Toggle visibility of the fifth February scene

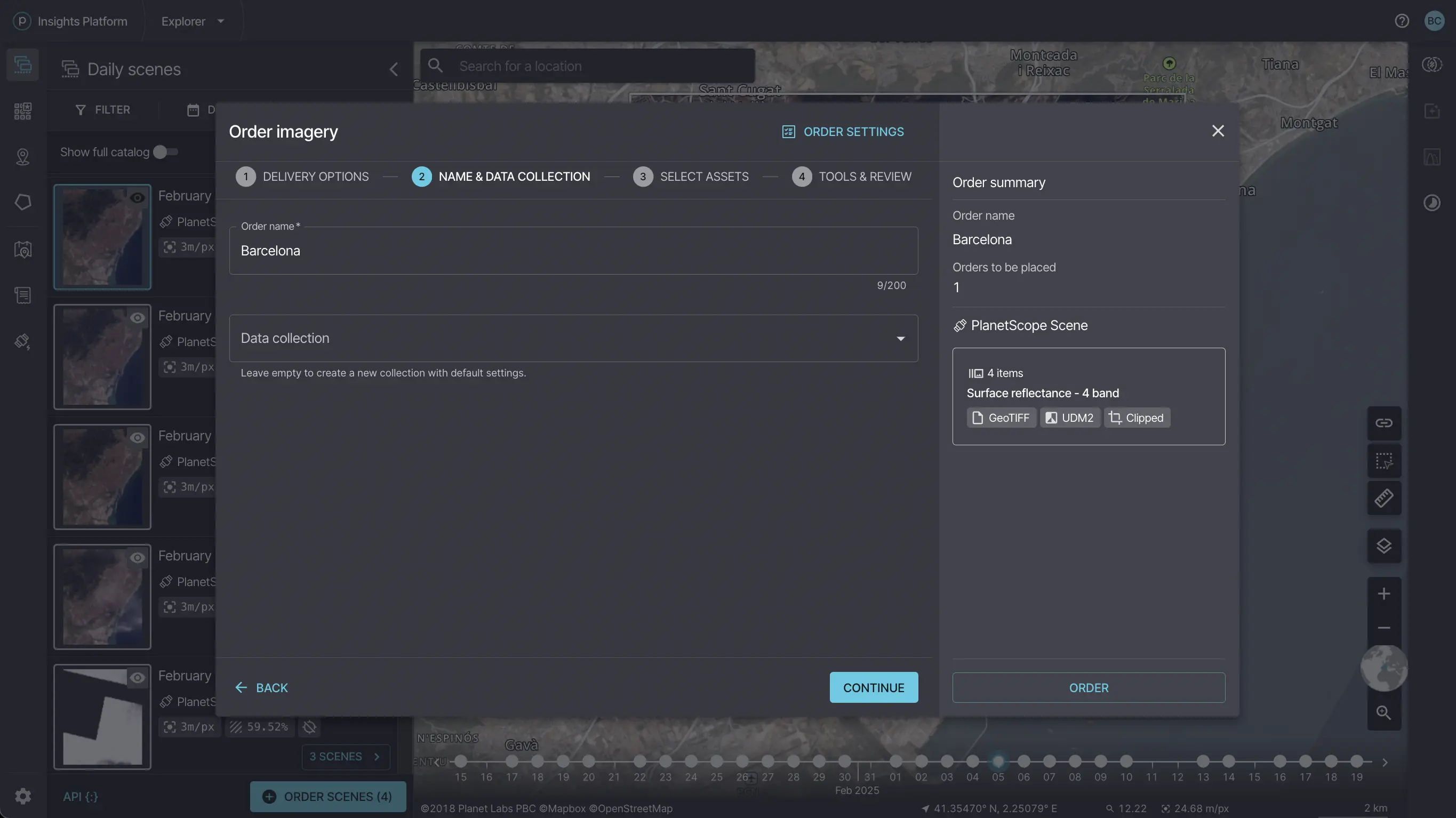138,677
